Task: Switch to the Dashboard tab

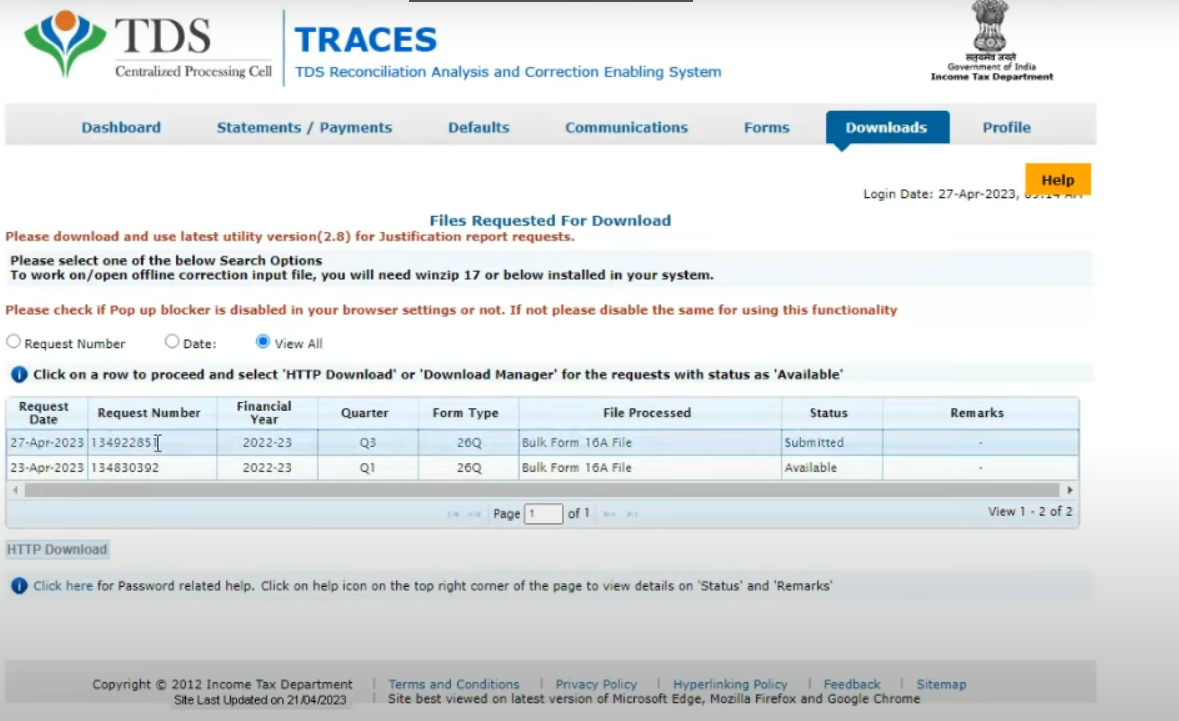Action: pyautogui.click(x=121, y=128)
